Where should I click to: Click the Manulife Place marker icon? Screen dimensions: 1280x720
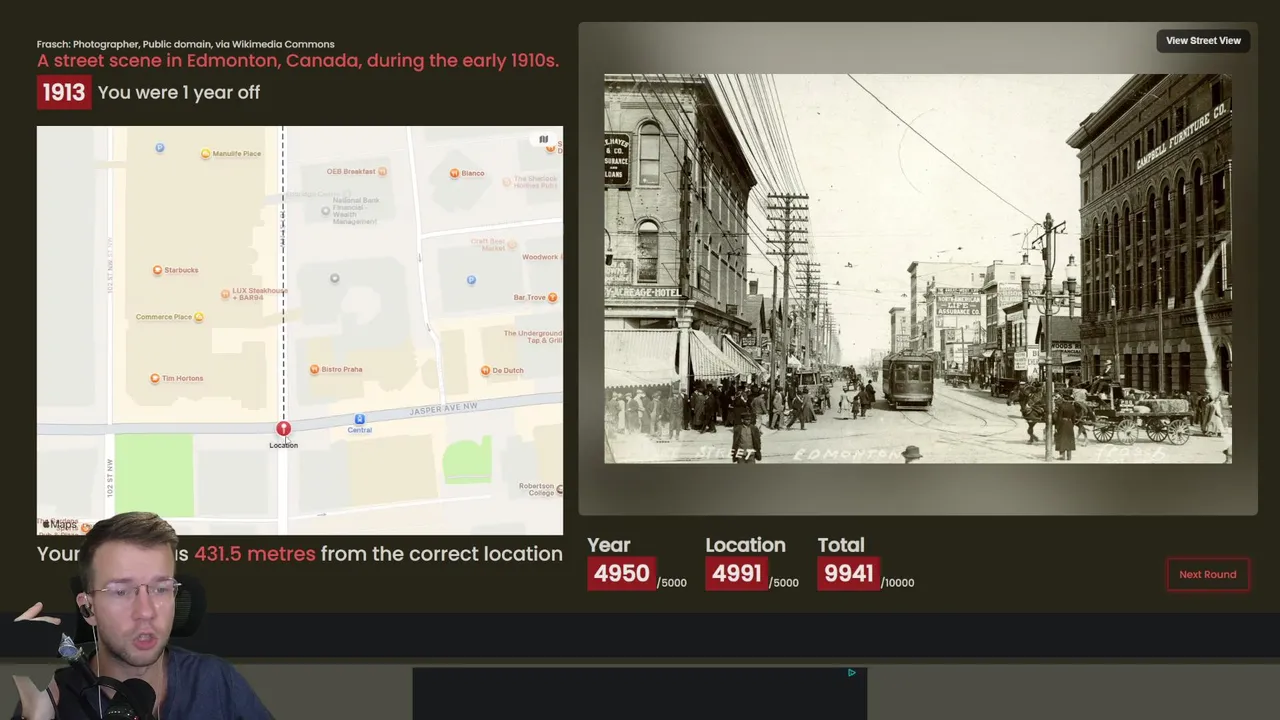205,153
